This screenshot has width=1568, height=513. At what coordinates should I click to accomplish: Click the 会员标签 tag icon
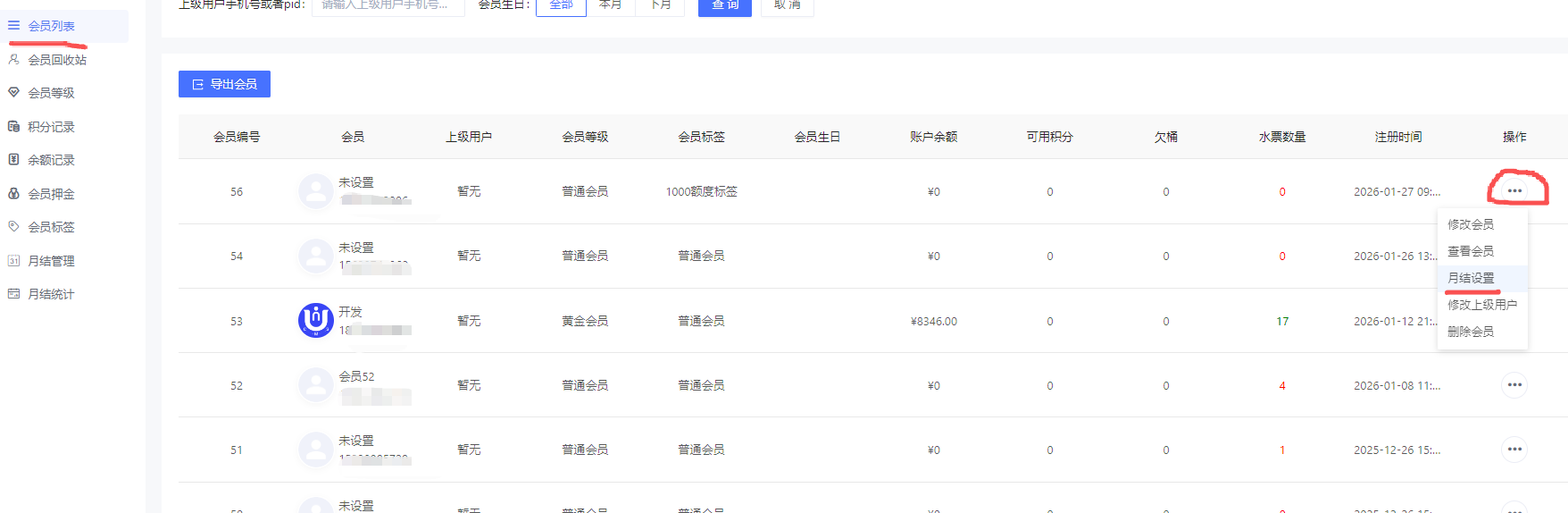[13, 227]
